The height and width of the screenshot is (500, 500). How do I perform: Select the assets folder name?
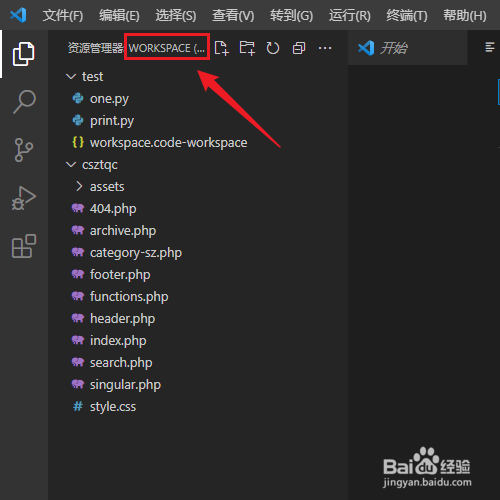(x=107, y=187)
